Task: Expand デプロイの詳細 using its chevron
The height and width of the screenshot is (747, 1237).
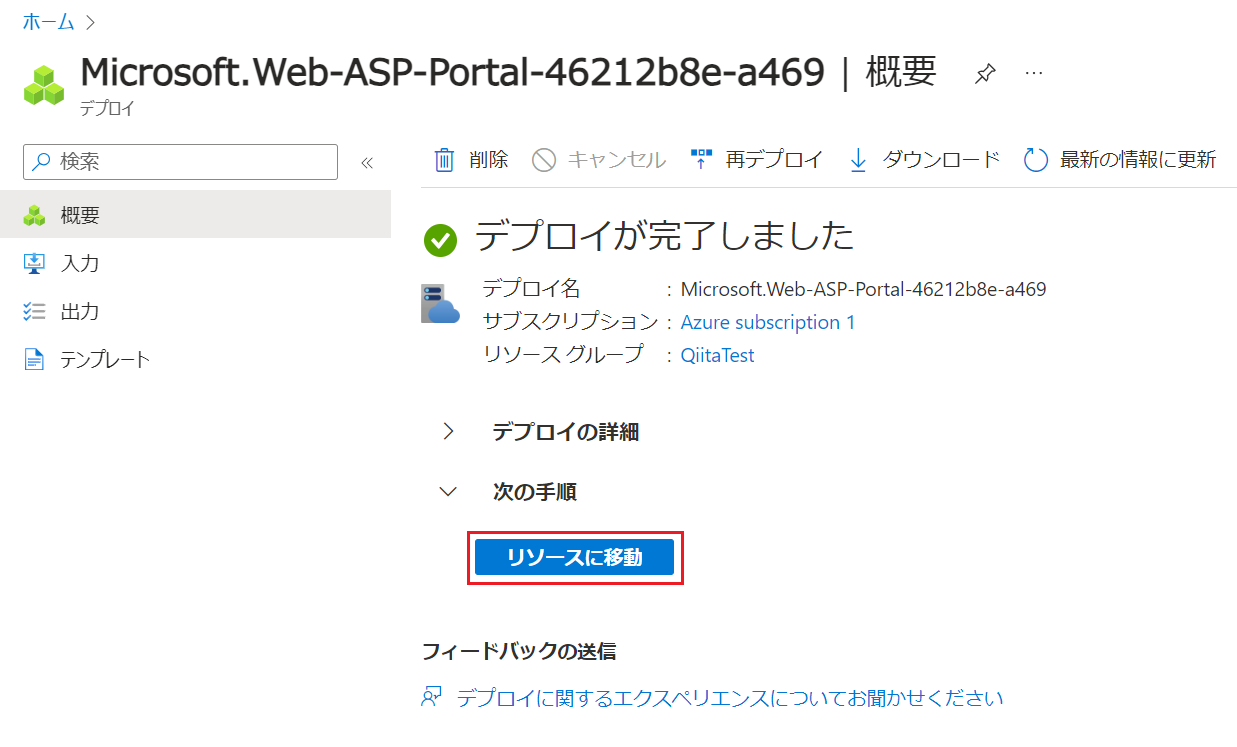Action: pyautogui.click(x=448, y=431)
